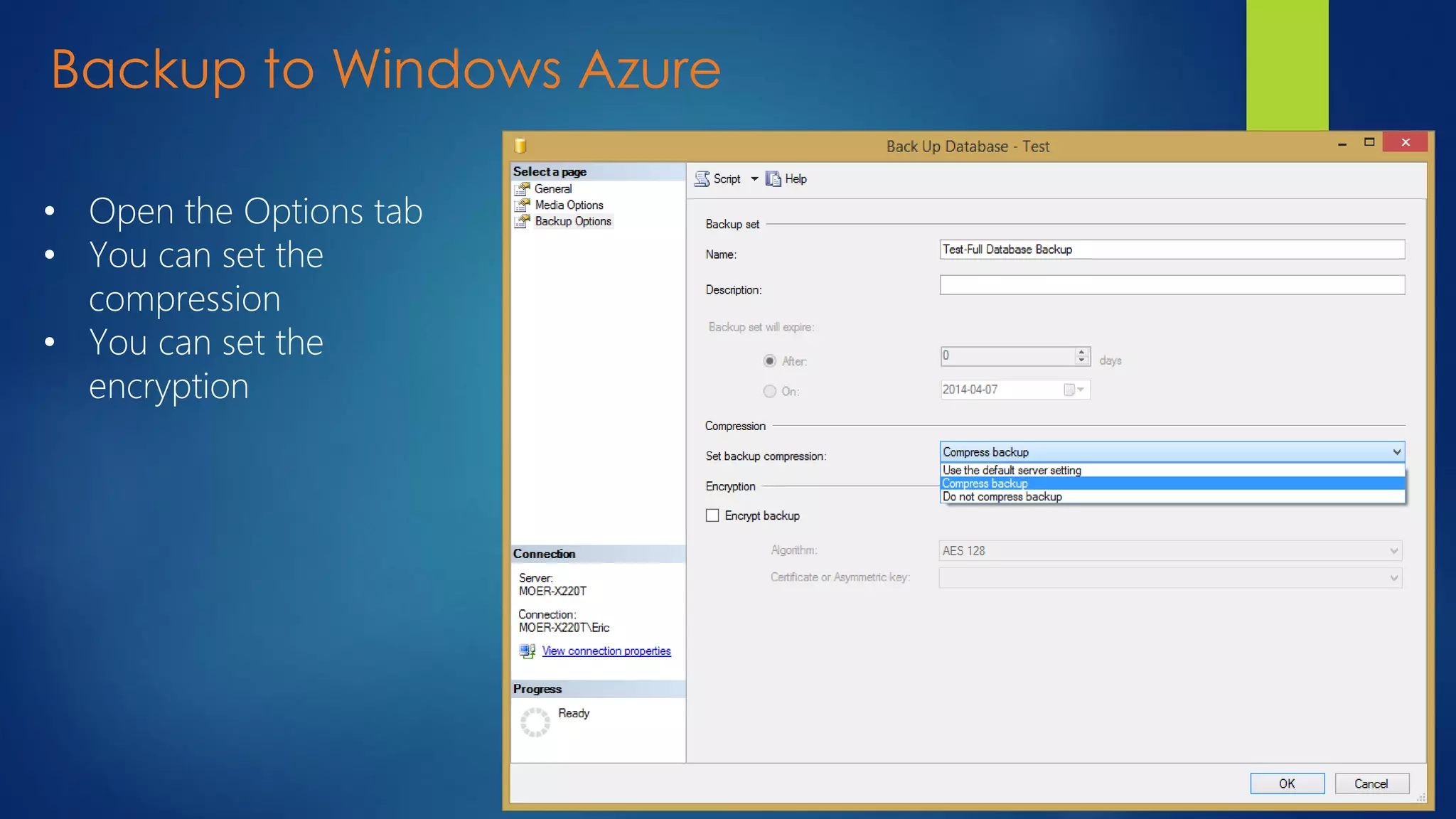Click the Ready status text
Image resolution: width=1456 pixels, height=819 pixels.
tap(574, 713)
